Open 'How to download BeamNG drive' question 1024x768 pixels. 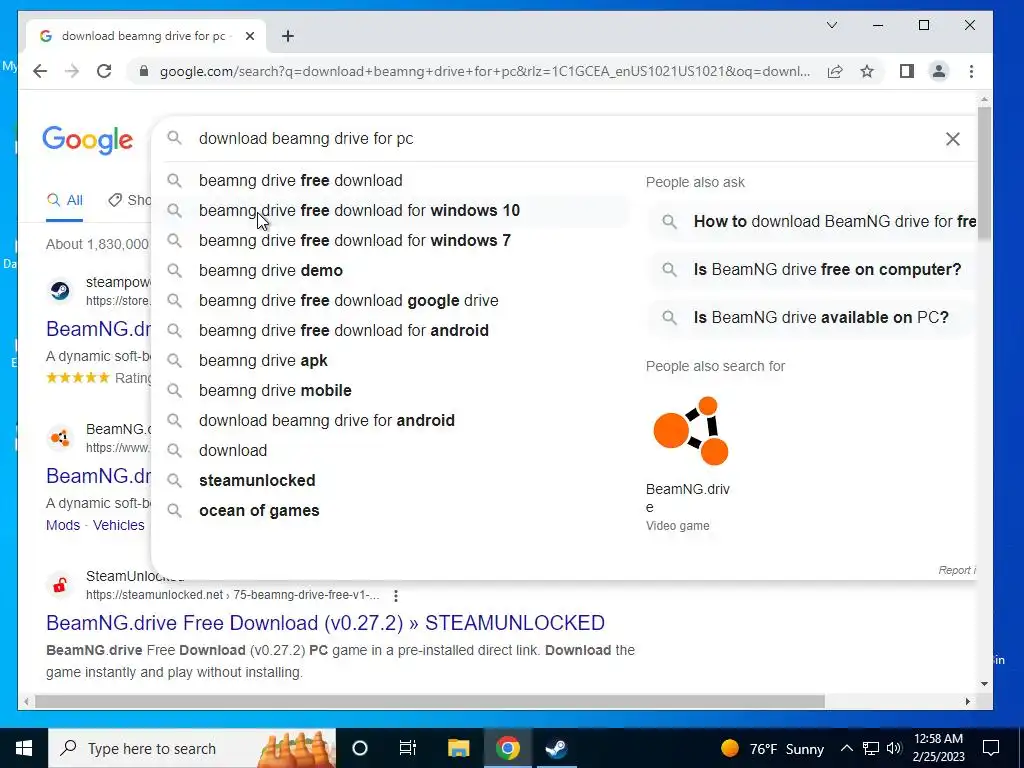(813, 221)
